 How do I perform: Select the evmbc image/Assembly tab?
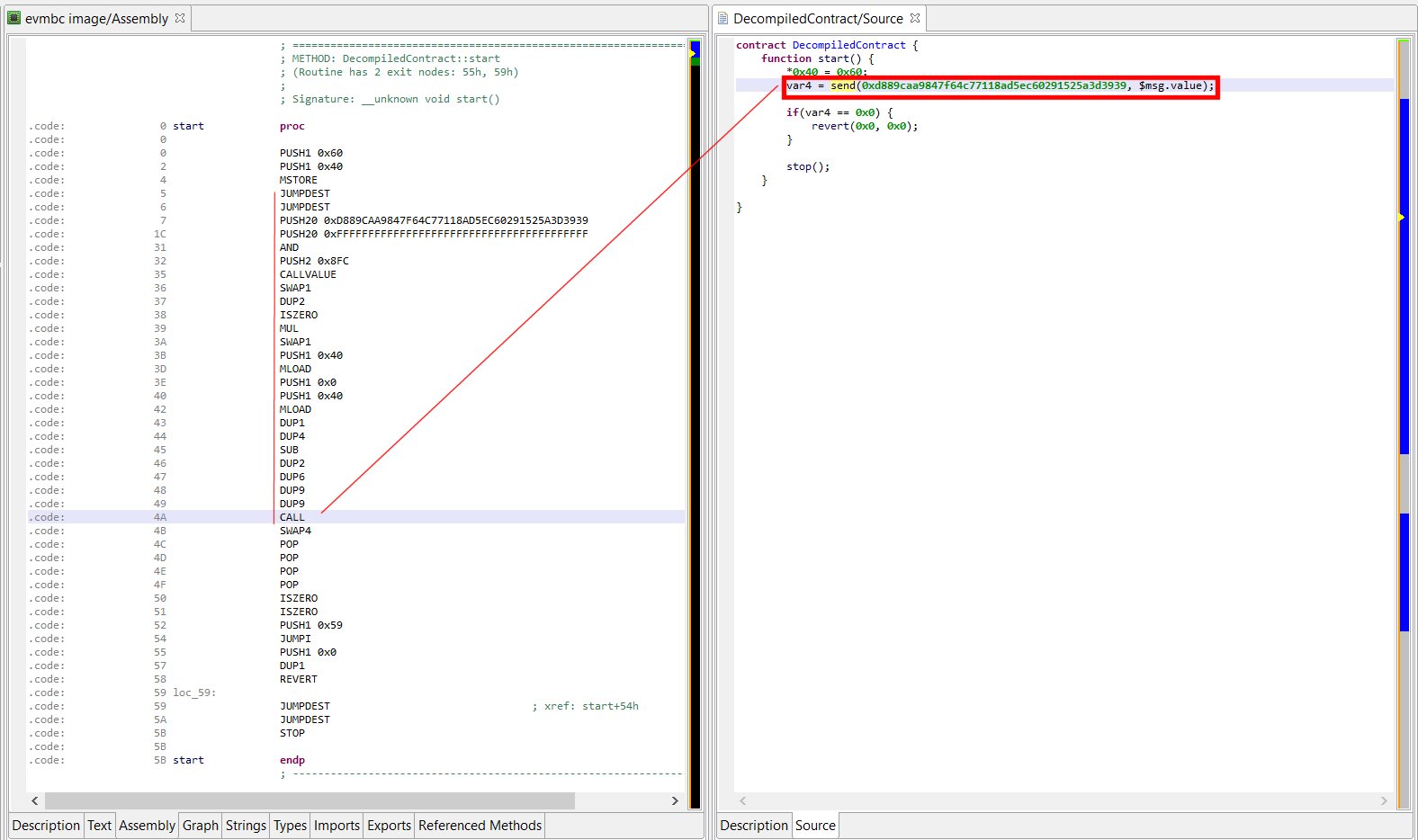96,18
